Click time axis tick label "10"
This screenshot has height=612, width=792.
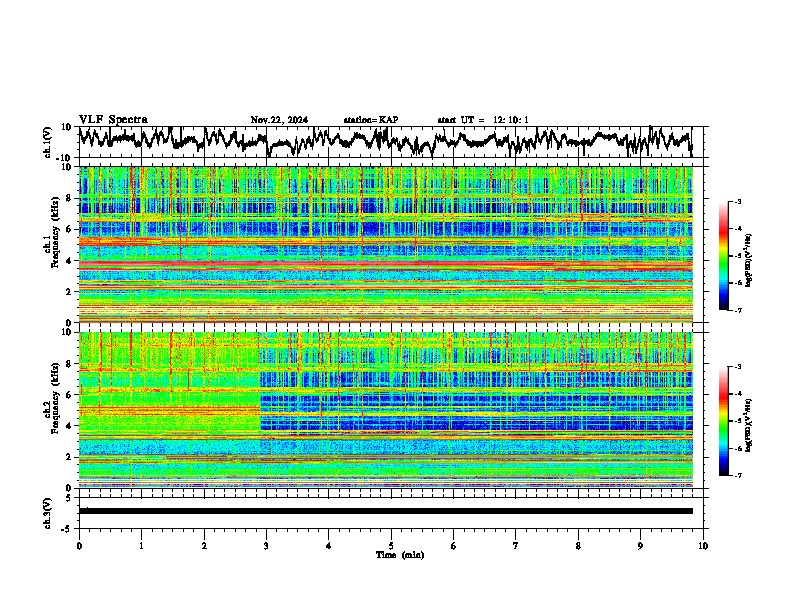[x=703, y=546]
